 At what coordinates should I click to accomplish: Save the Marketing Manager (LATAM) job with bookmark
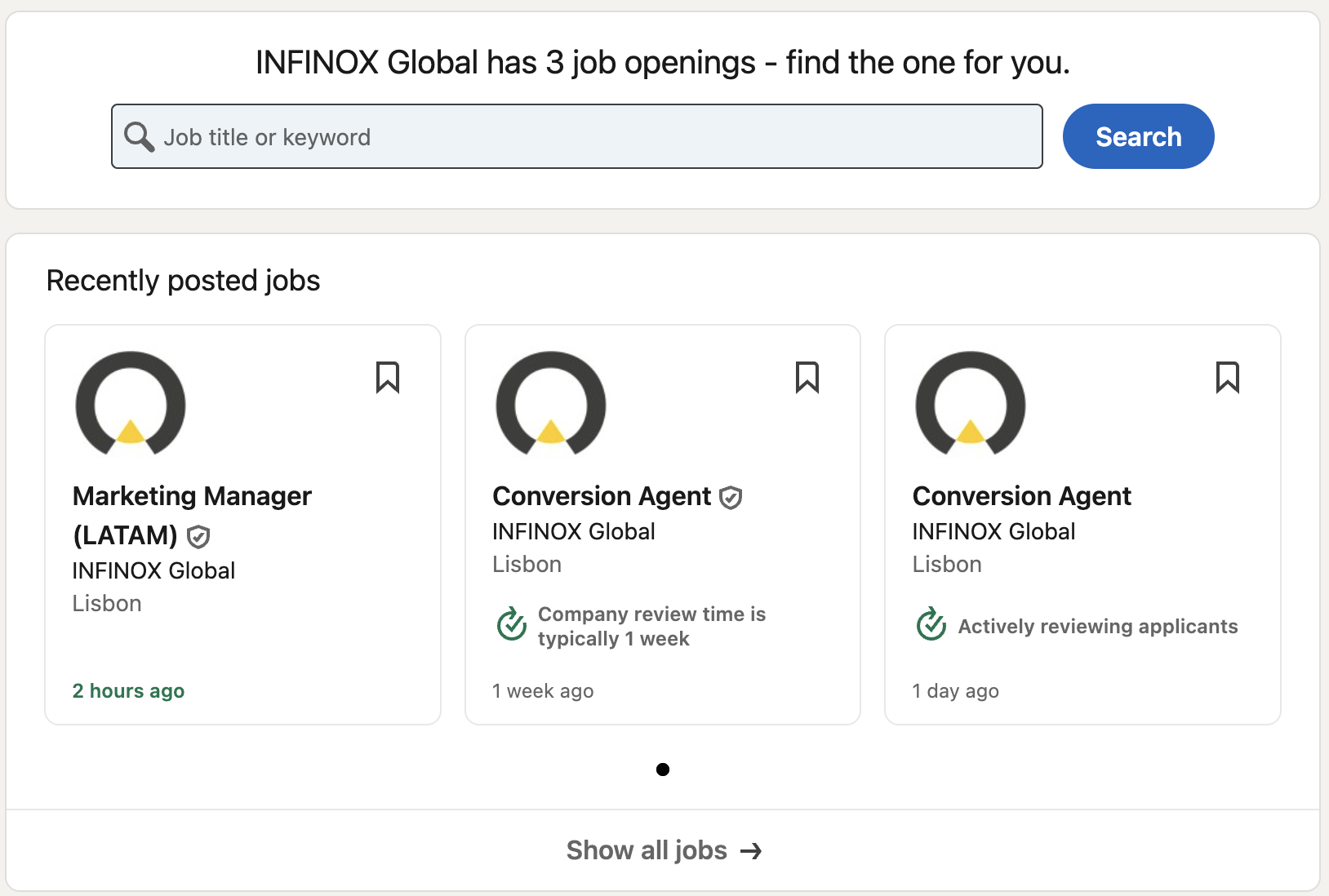[x=388, y=378]
